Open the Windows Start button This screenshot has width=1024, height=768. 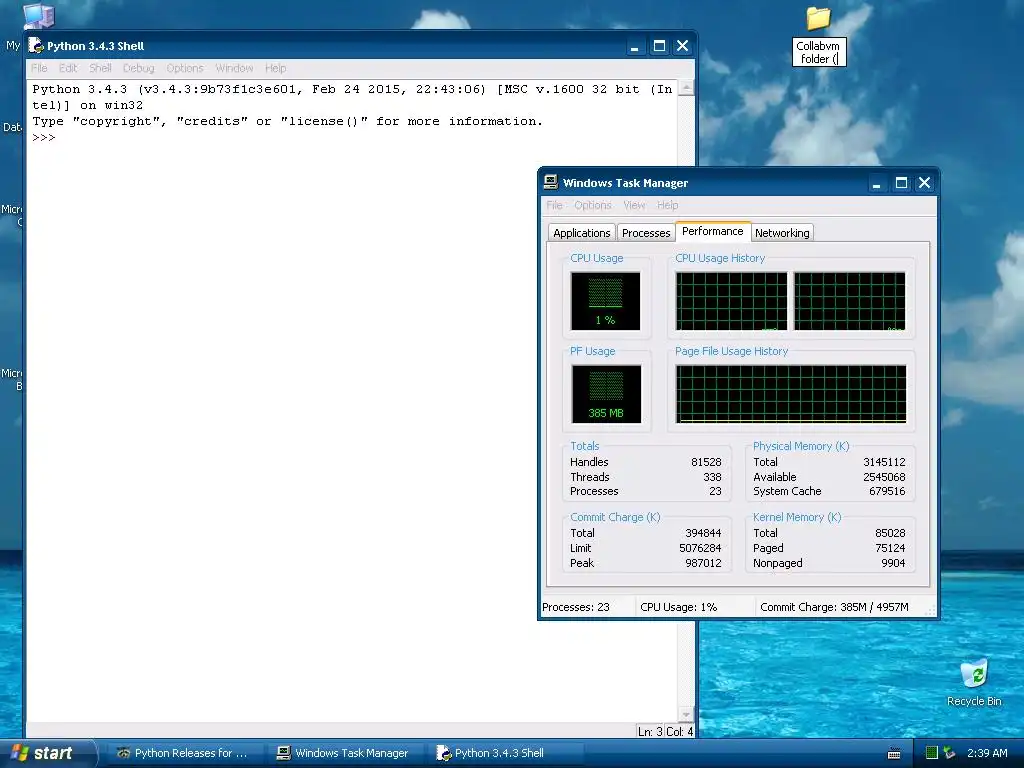coord(47,753)
